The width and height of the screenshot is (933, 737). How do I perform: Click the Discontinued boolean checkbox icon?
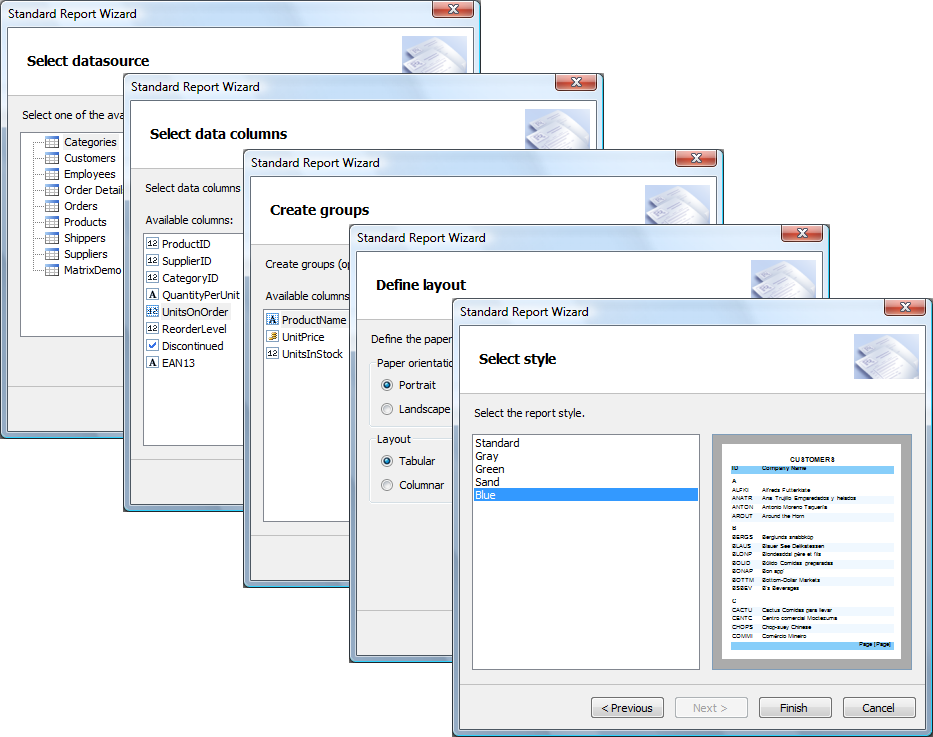tap(152, 346)
